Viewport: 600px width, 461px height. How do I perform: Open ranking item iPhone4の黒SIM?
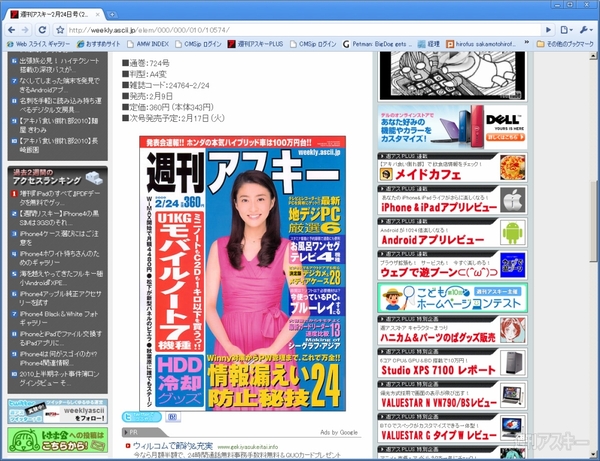(59, 218)
